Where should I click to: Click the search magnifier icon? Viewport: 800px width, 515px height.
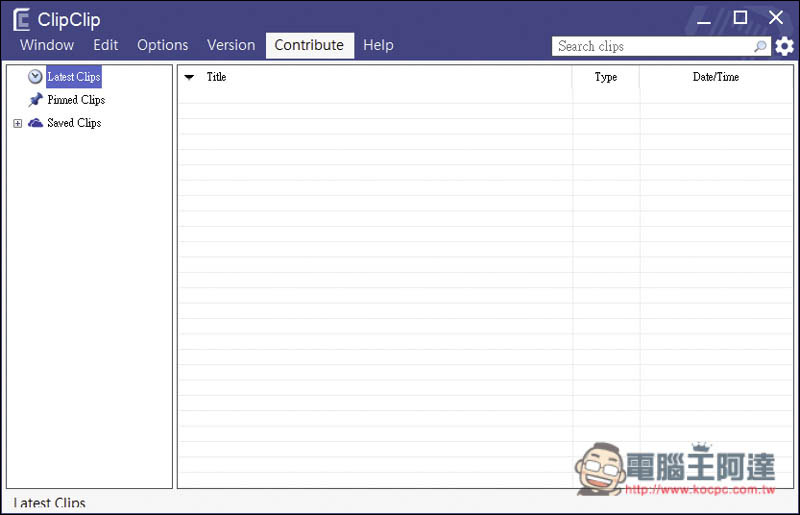[x=760, y=46]
